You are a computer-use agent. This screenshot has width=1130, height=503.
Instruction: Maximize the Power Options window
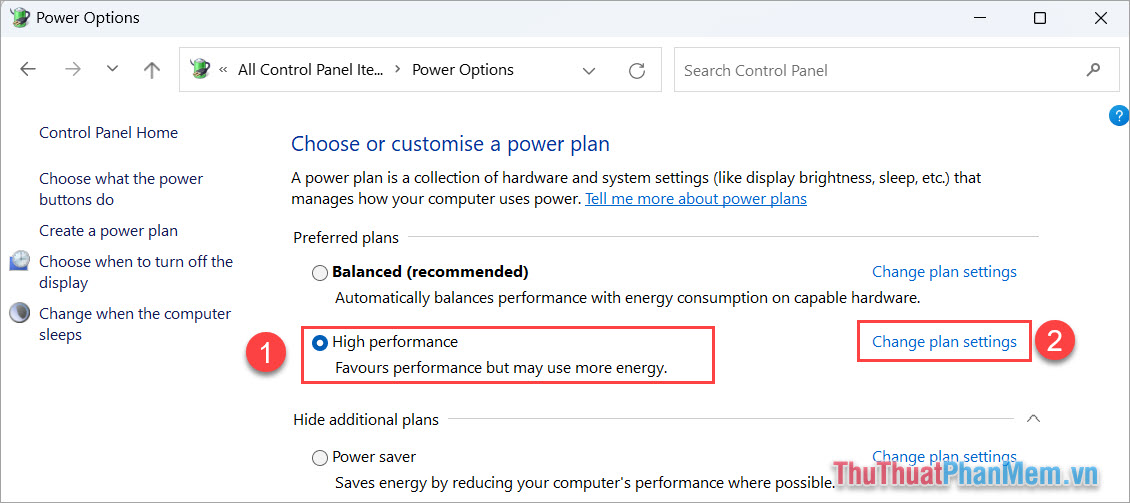pos(1039,18)
